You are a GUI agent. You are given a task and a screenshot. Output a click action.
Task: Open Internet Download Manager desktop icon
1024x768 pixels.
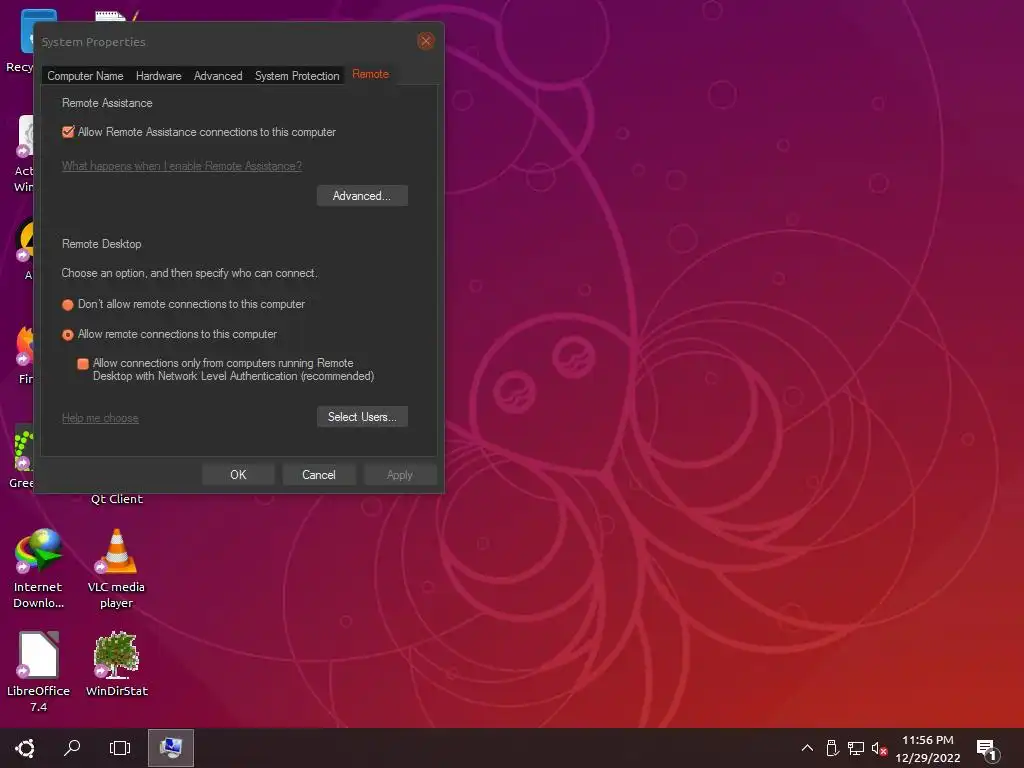(39, 568)
